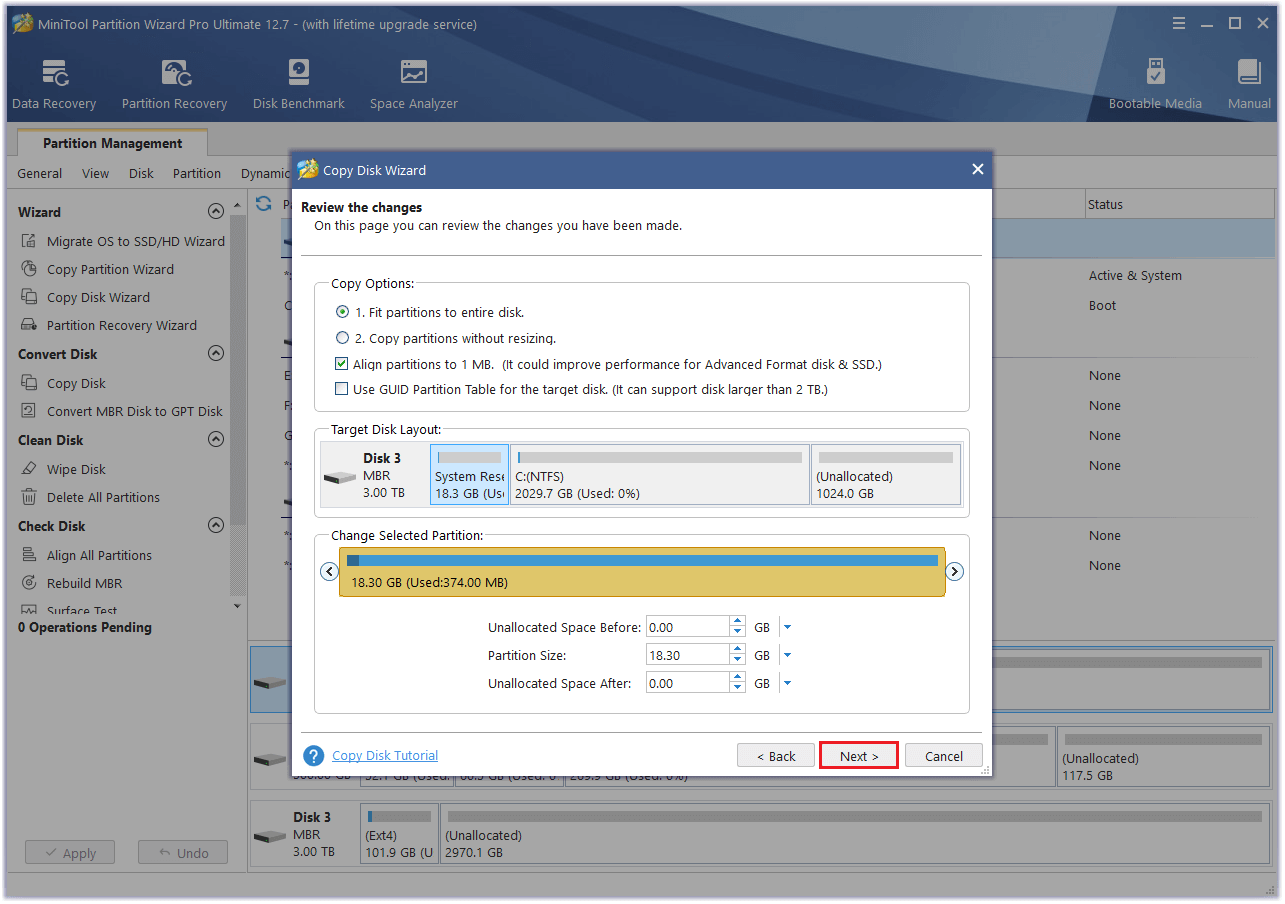Click Unallocated Space After input field
Image resolution: width=1285 pixels, height=904 pixels.
point(688,684)
